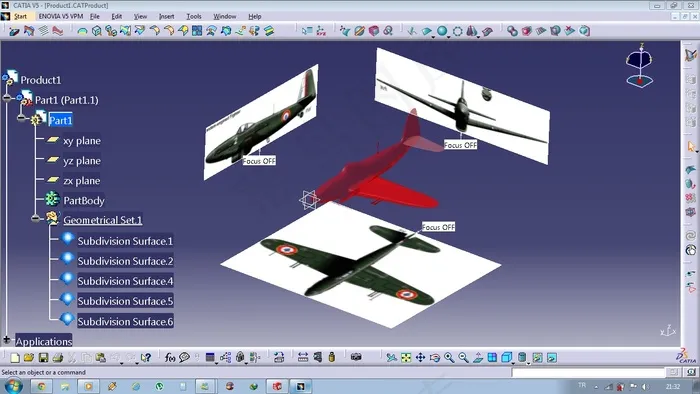
Task: Toggle Focus OFF label on bottom image
Action: point(438,227)
